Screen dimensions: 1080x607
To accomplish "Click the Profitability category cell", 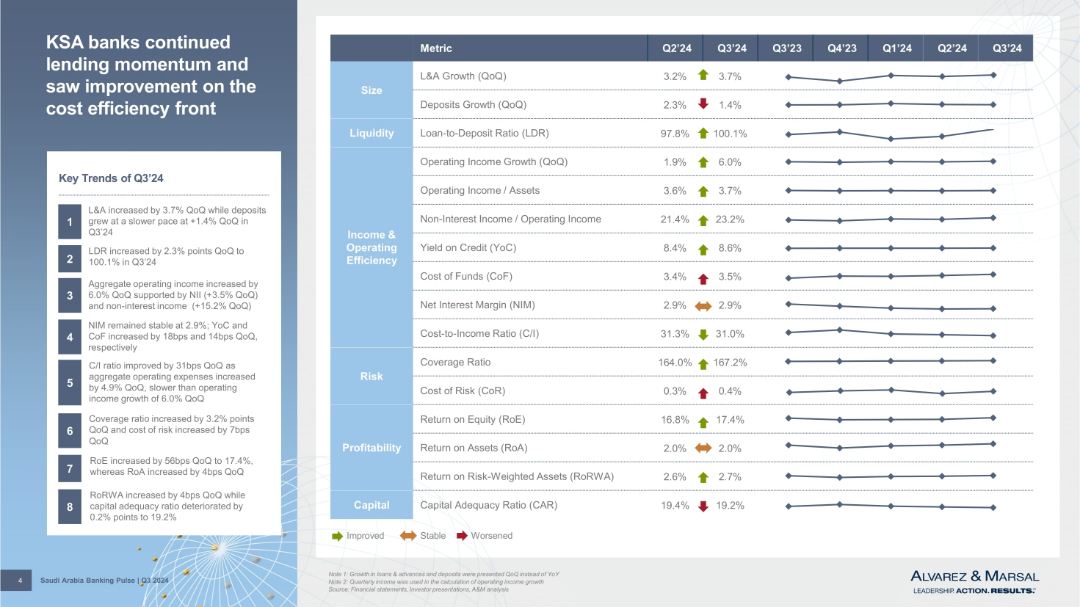I will [x=371, y=448].
